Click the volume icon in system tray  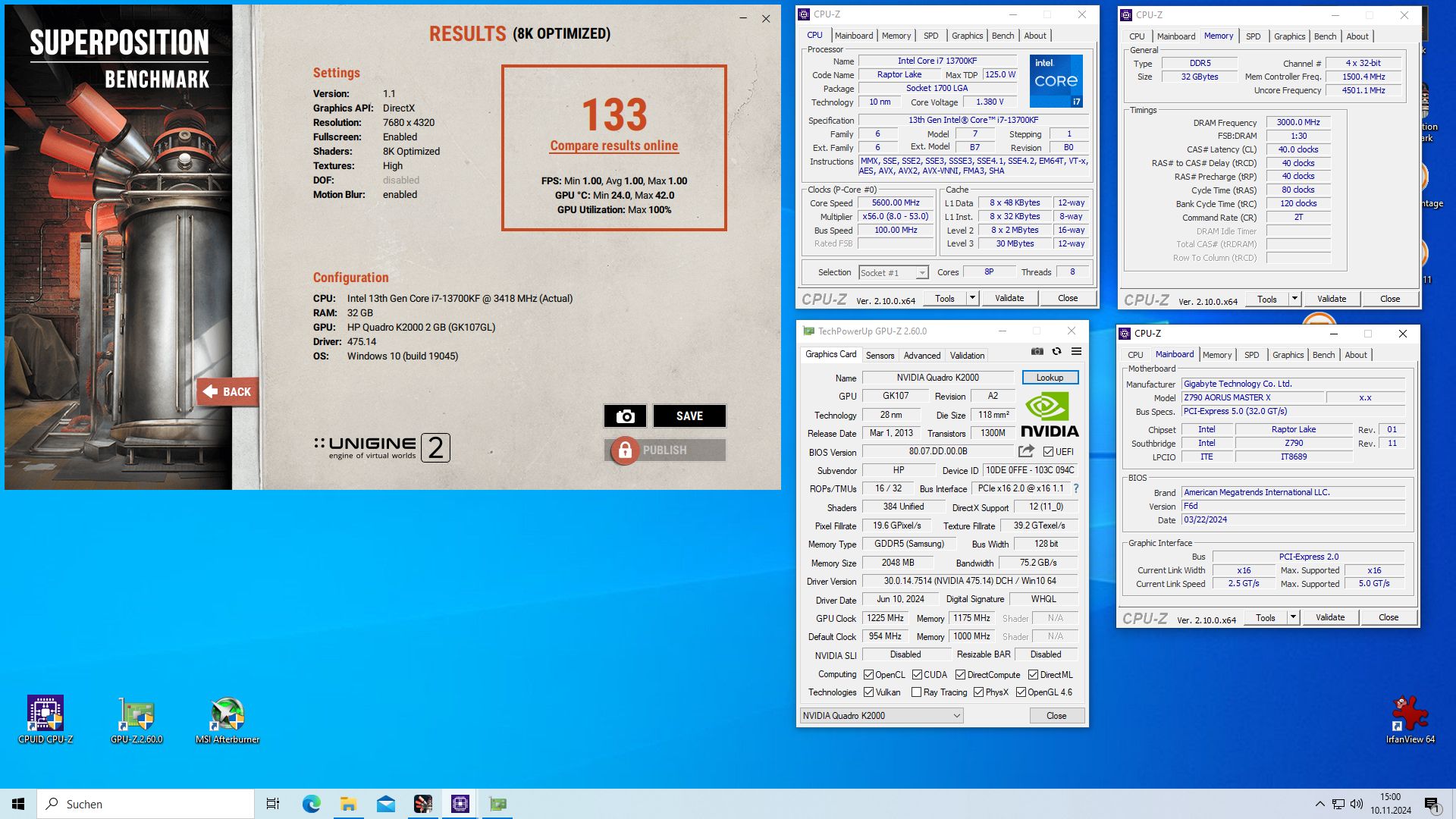[x=1357, y=804]
